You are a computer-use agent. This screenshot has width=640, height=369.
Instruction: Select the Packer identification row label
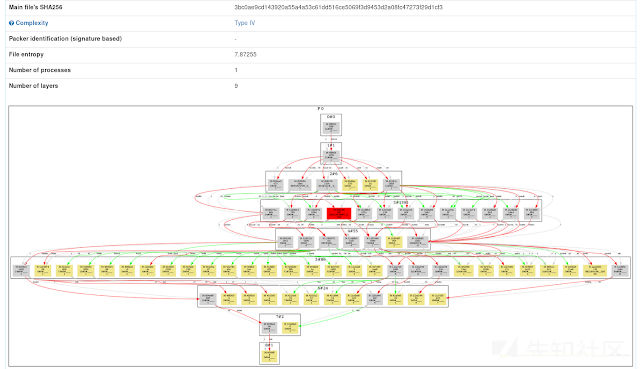pos(65,39)
